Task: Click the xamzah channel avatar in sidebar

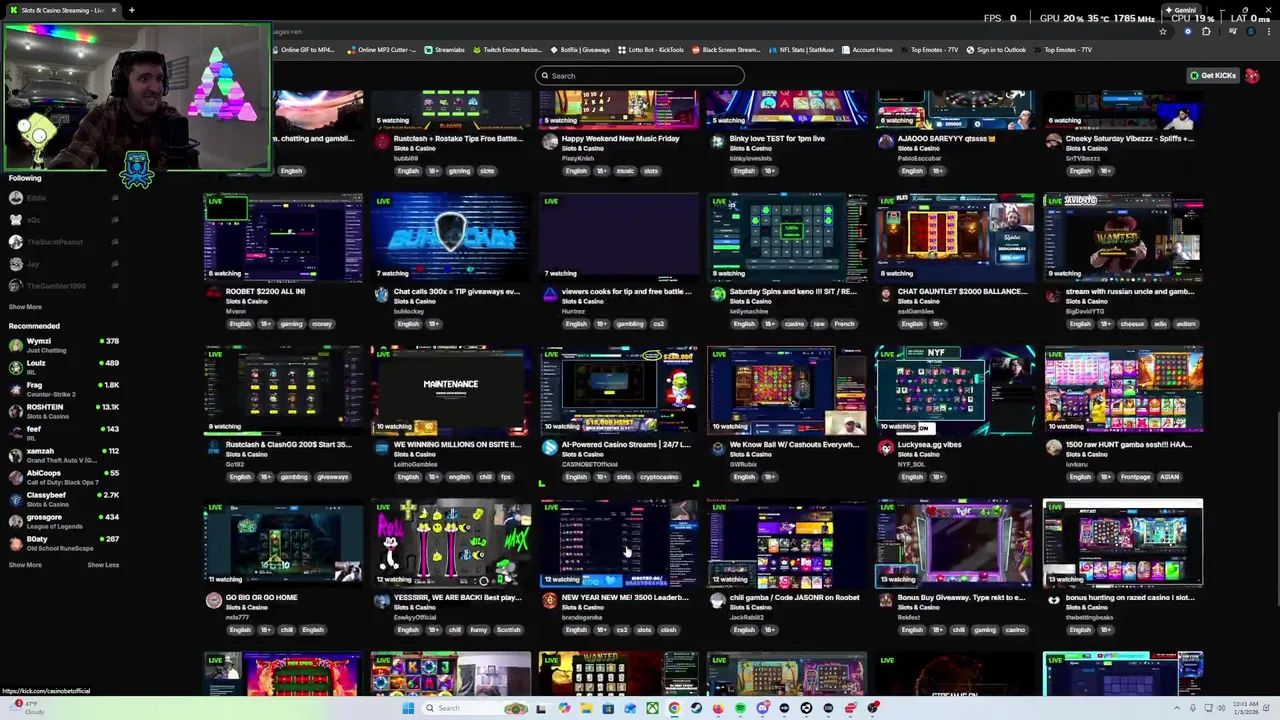Action: tap(16, 455)
